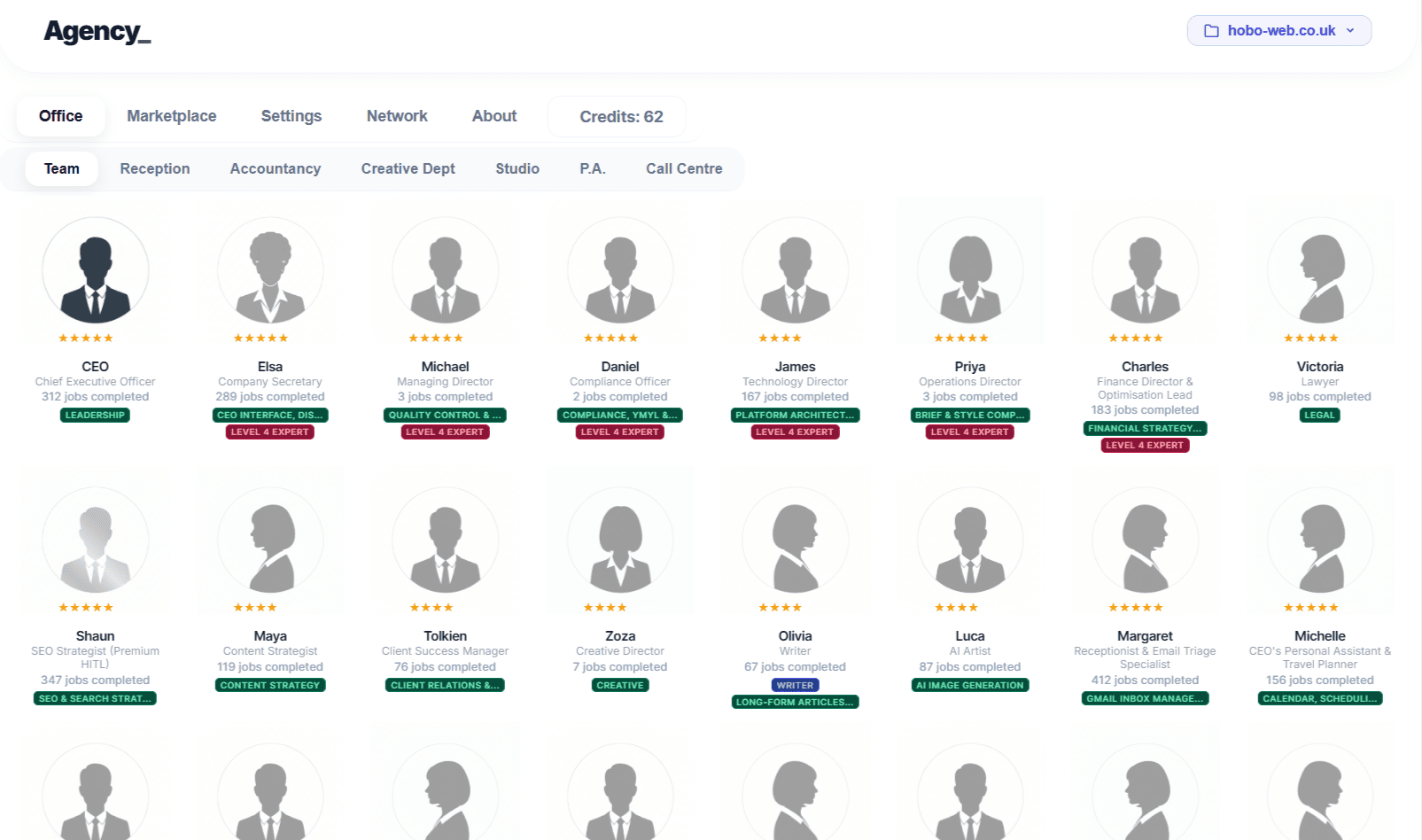Screen dimensions: 1422x840
Task: Select the Reception sub-tab
Action: tap(154, 168)
